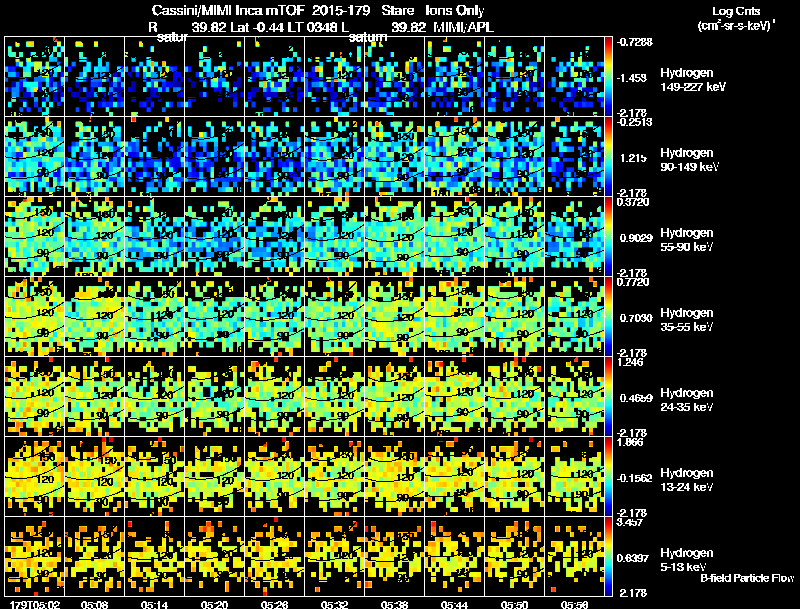Click the Hydrogen 90-149 keV color bar
The width and height of the screenshot is (800, 609).
tap(608, 157)
